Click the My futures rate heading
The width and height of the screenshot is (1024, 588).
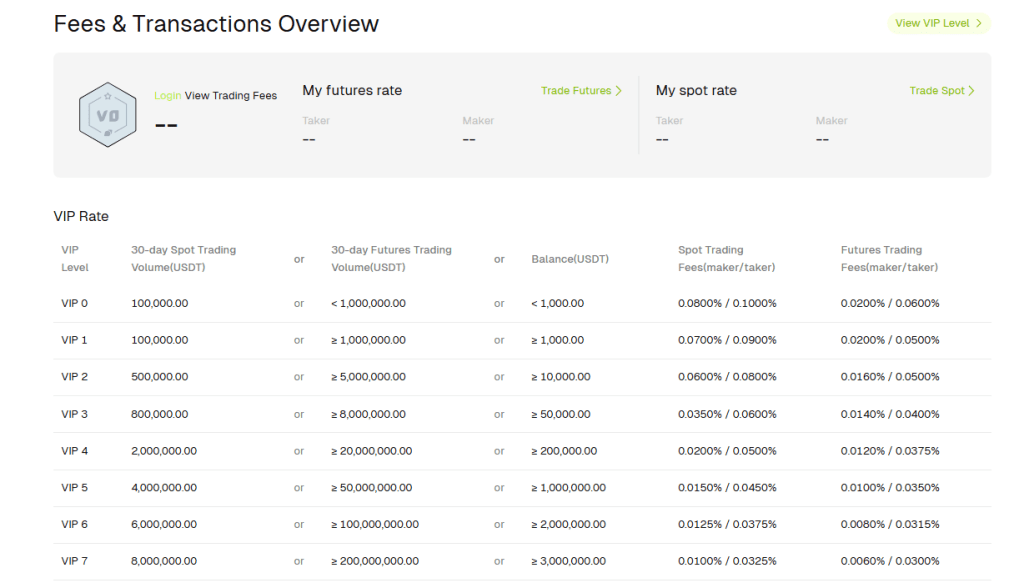[352, 91]
